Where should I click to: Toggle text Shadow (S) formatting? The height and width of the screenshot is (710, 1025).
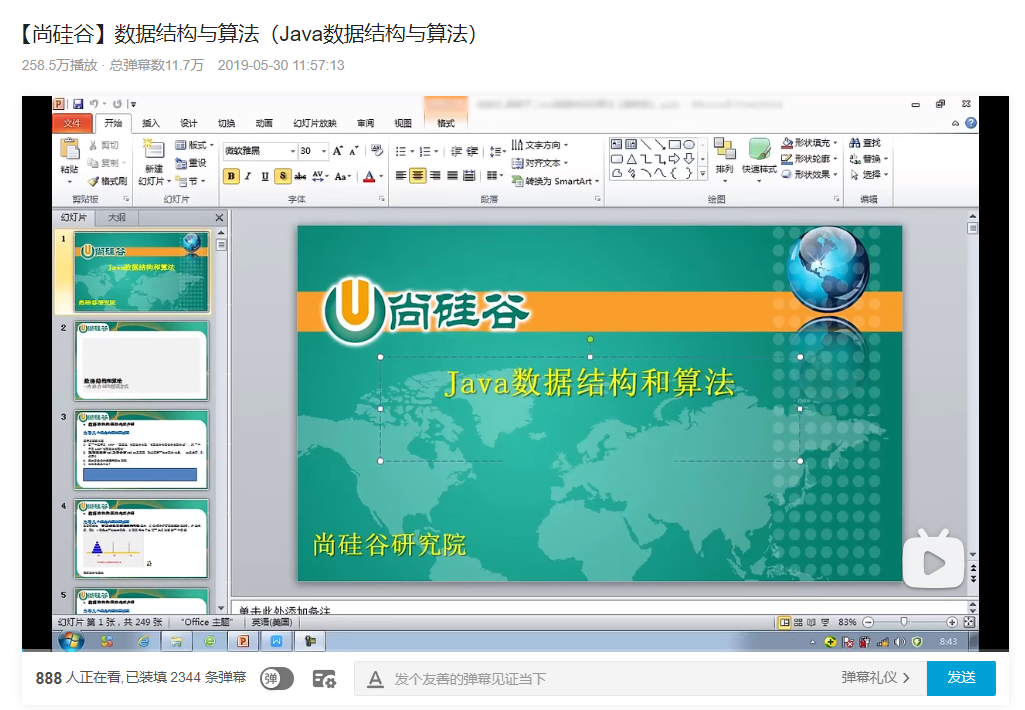point(282,176)
